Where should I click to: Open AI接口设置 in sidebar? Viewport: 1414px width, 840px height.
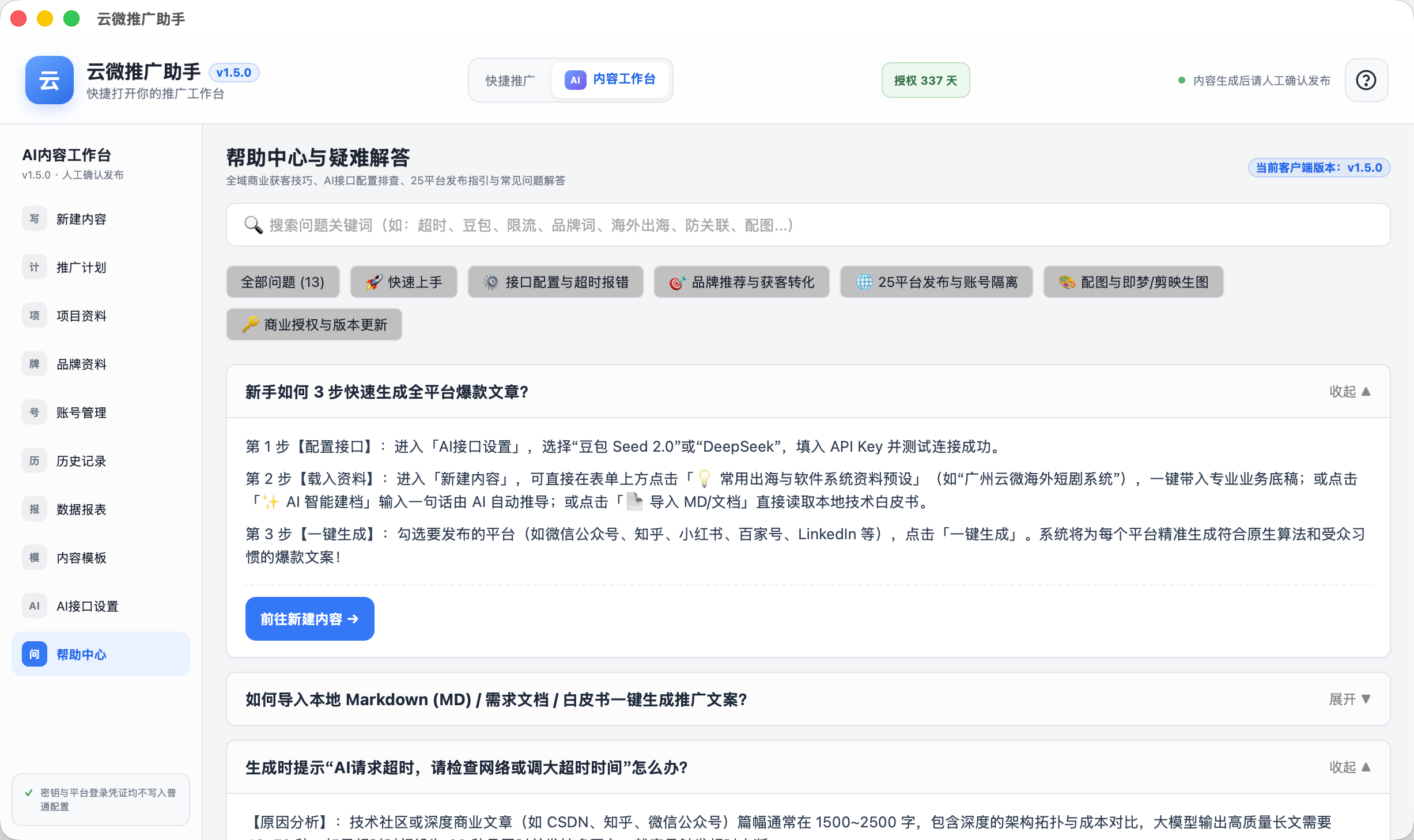pos(101,606)
